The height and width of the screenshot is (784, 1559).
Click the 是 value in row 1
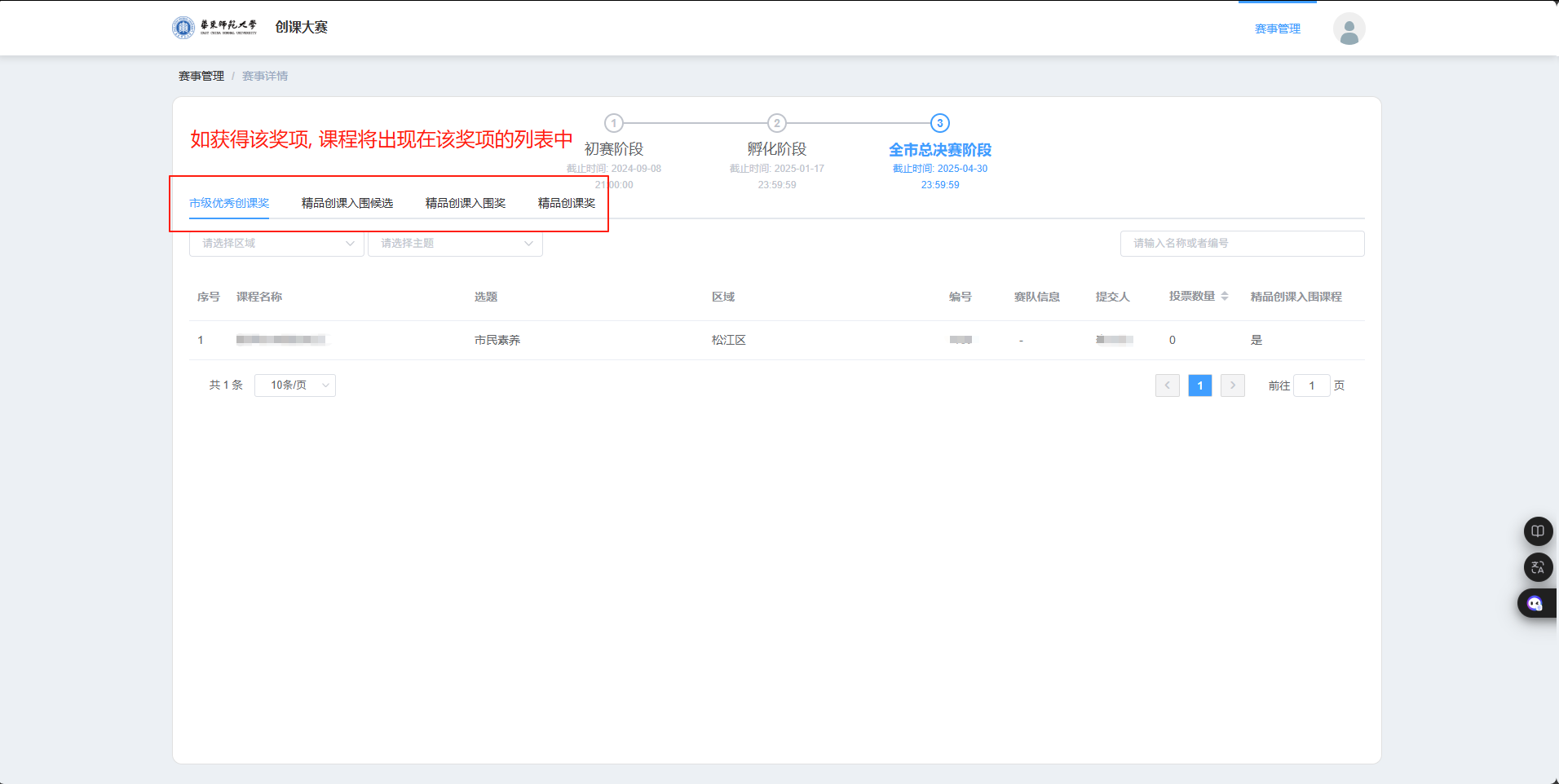[1256, 340]
